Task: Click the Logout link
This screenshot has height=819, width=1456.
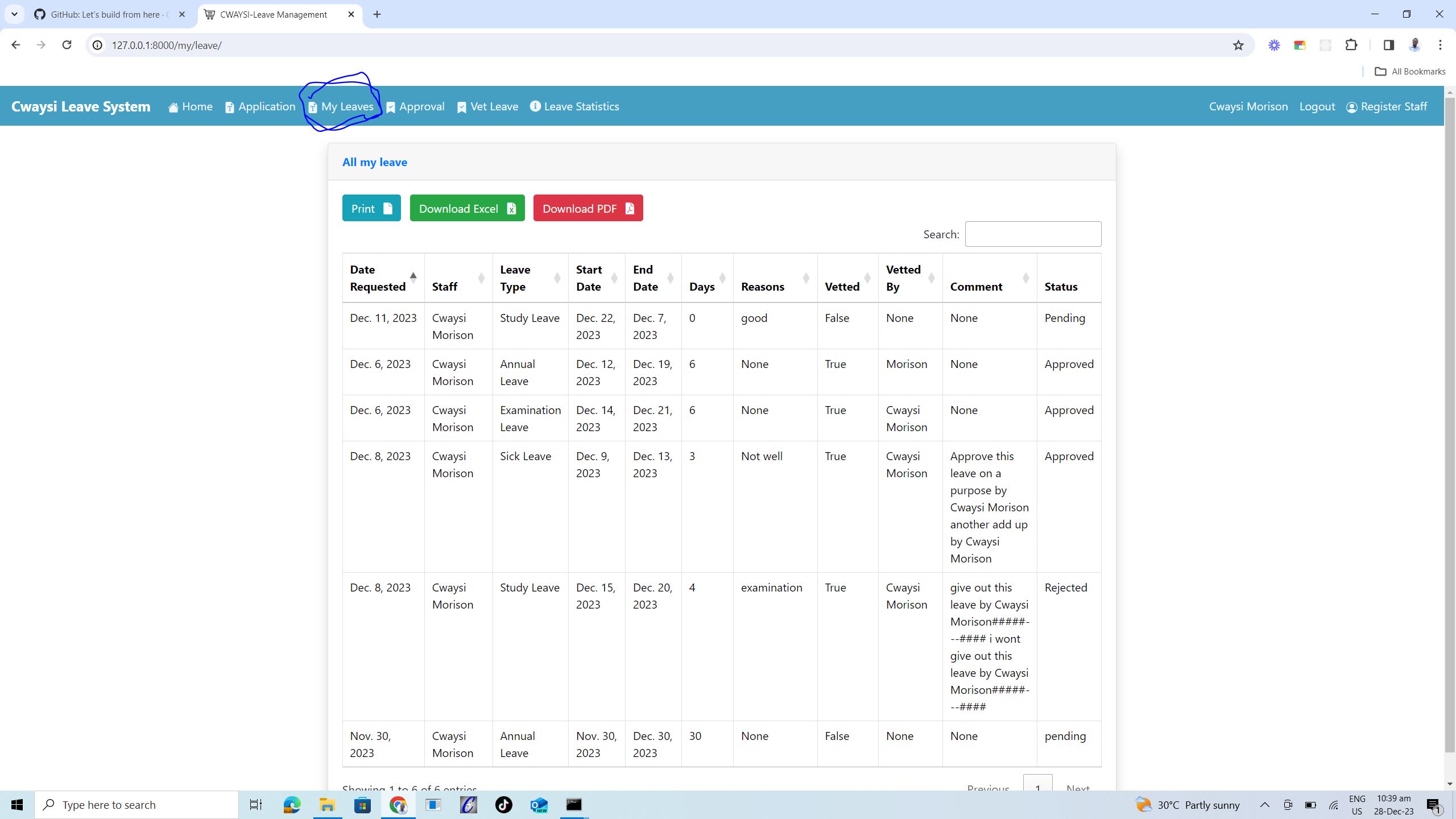Action: click(x=1317, y=106)
